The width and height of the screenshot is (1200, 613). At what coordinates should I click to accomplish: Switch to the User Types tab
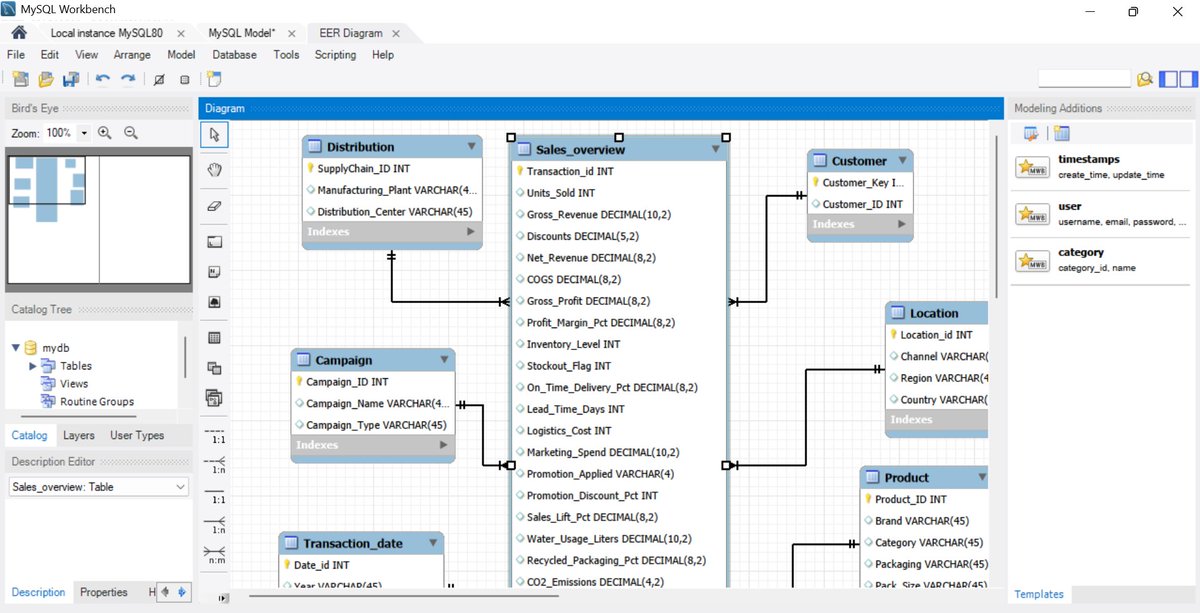tap(137, 435)
